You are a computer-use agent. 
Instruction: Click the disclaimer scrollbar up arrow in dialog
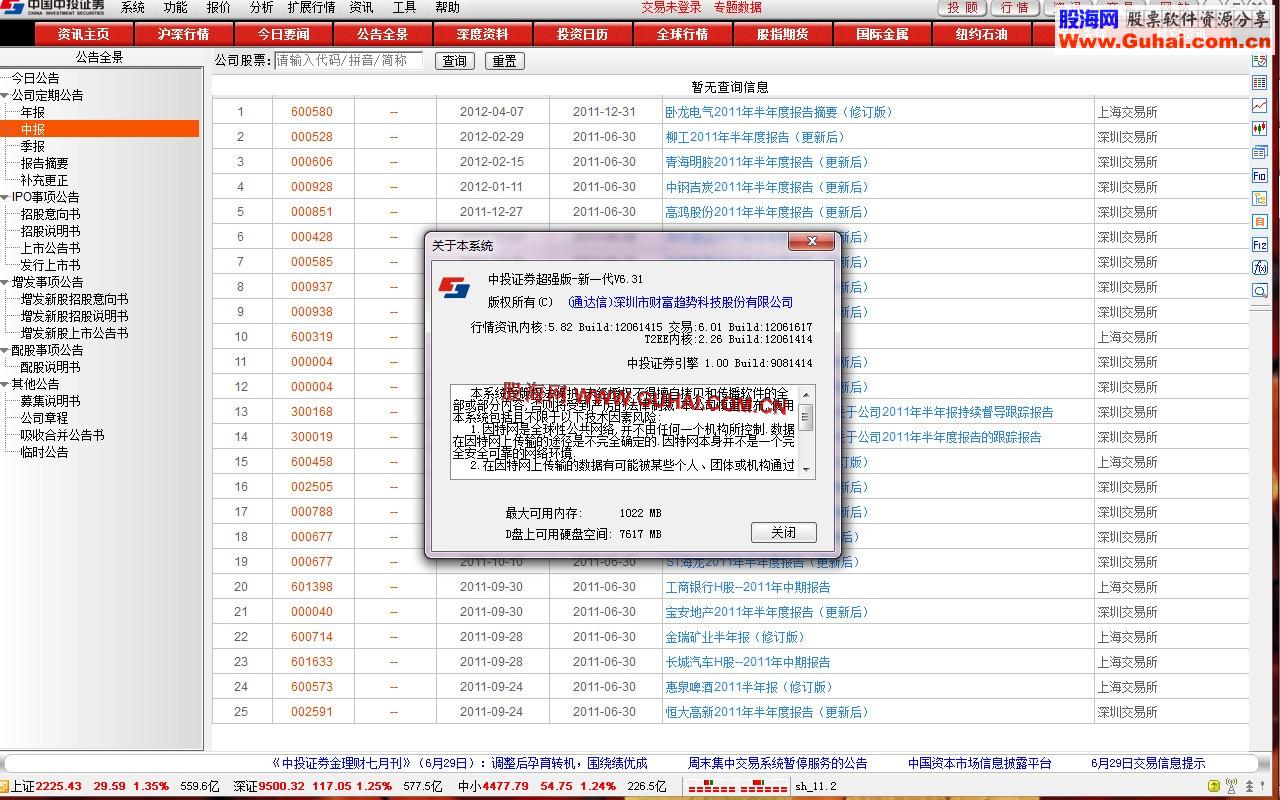point(807,393)
